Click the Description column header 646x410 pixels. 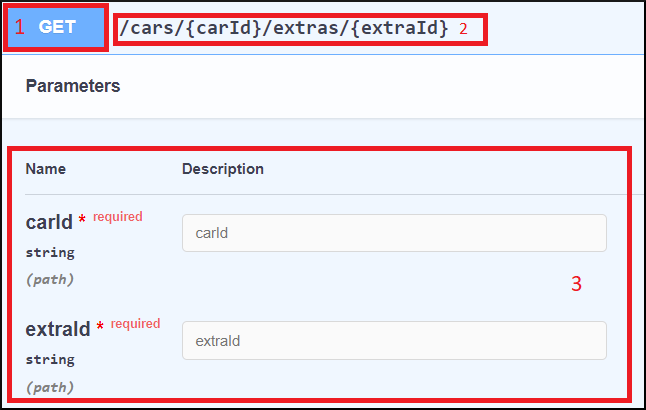click(223, 169)
